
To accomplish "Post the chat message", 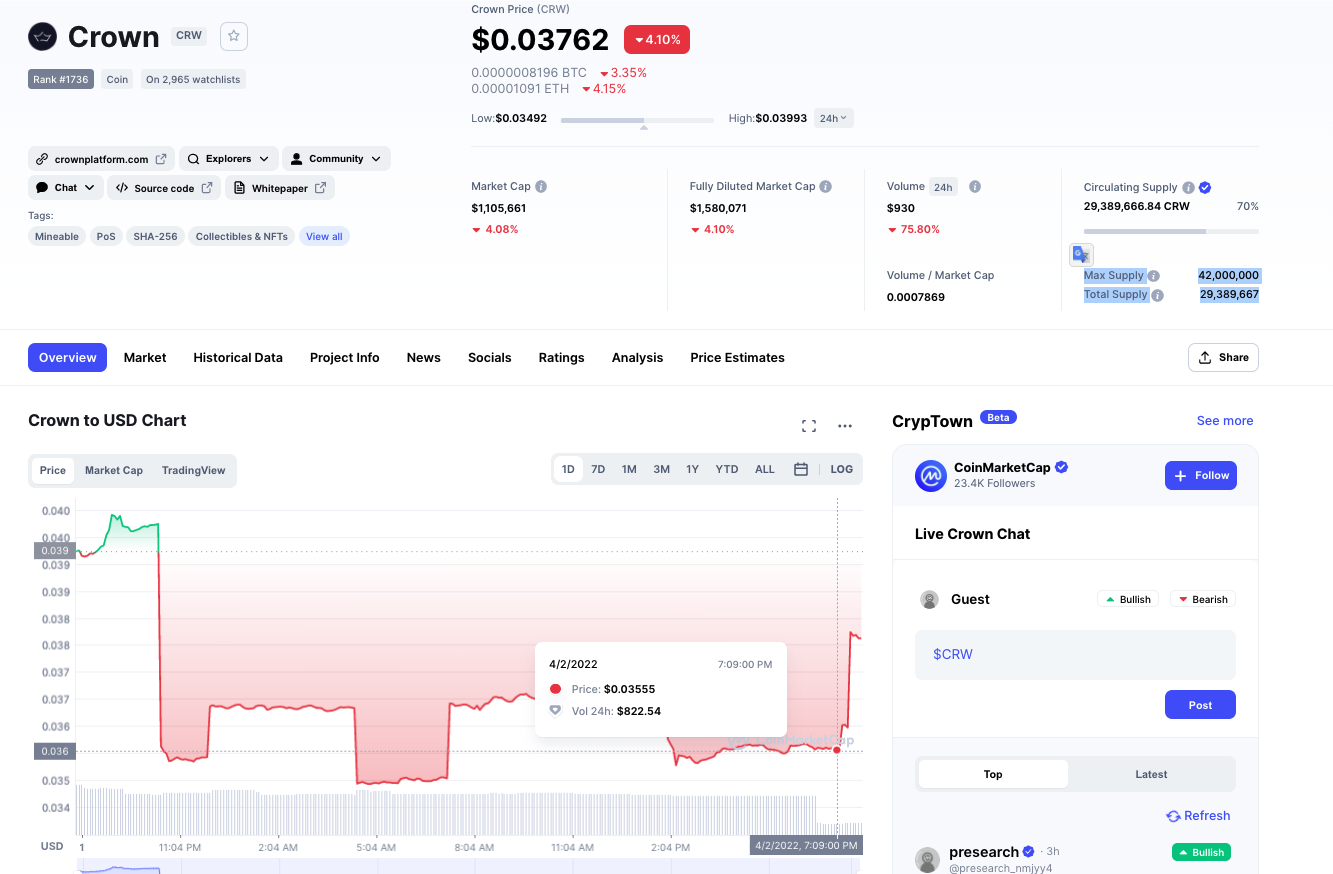I will click(x=1200, y=705).
